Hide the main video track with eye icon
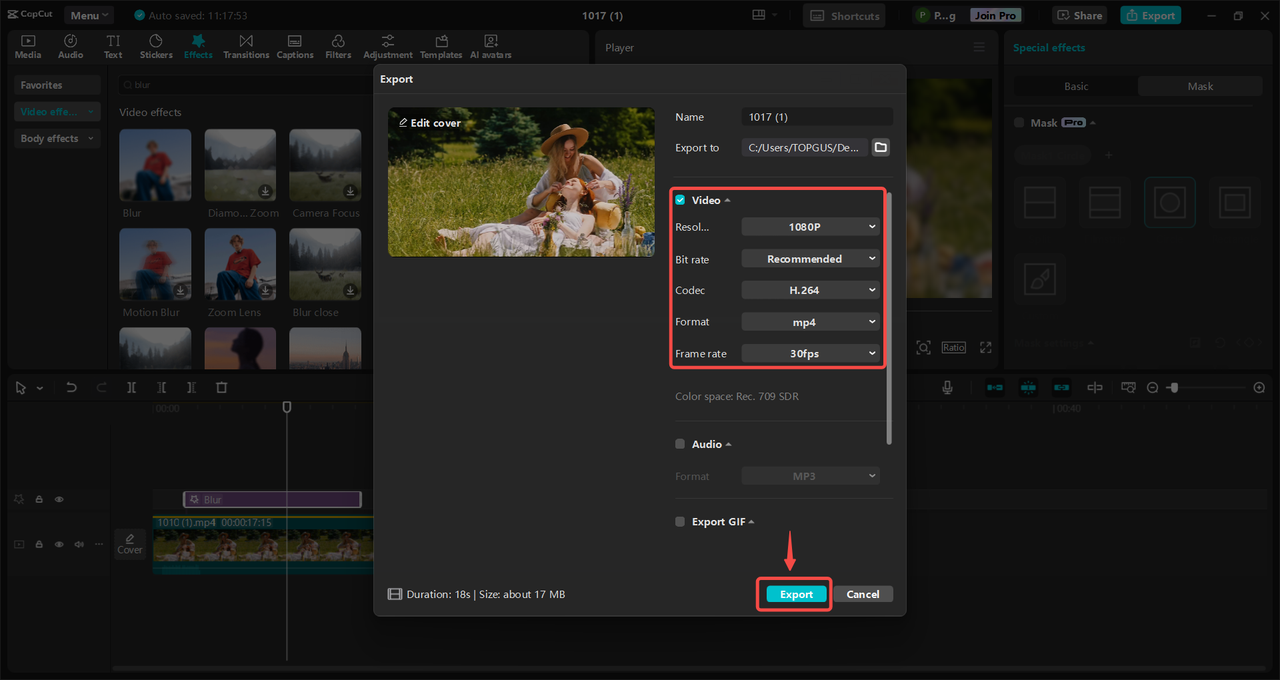The height and width of the screenshot is (680, 1280). 59,544
